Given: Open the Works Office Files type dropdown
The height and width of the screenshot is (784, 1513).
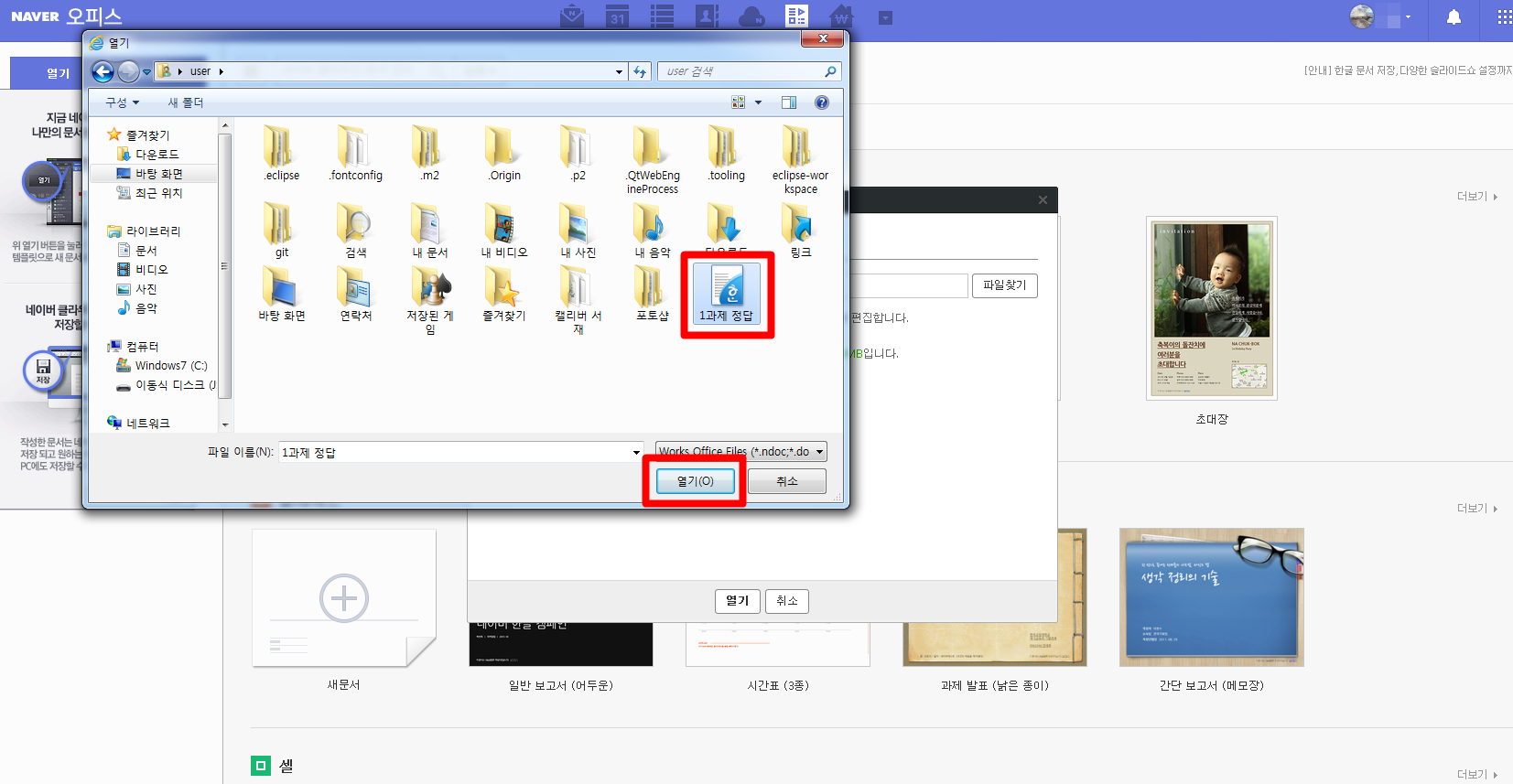Looking at the screenshot, I should click(x=741, y=452).
